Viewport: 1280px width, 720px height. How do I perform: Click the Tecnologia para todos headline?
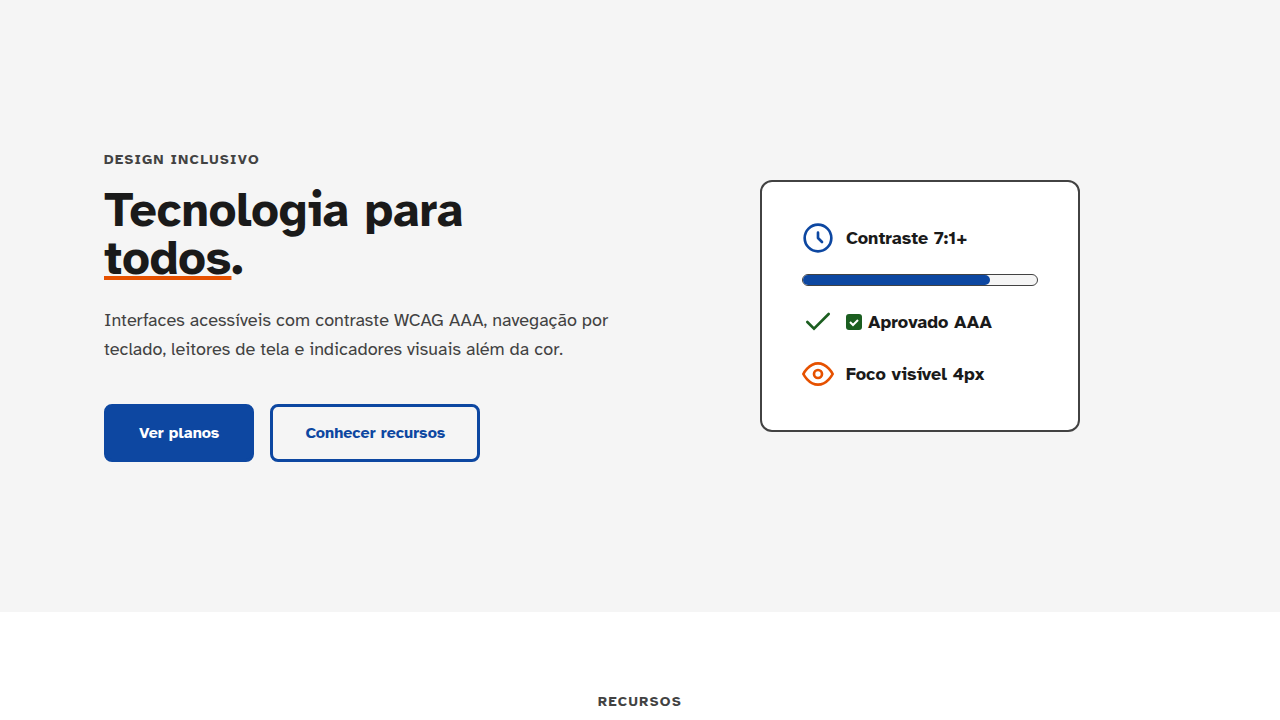tap(283, 232)
